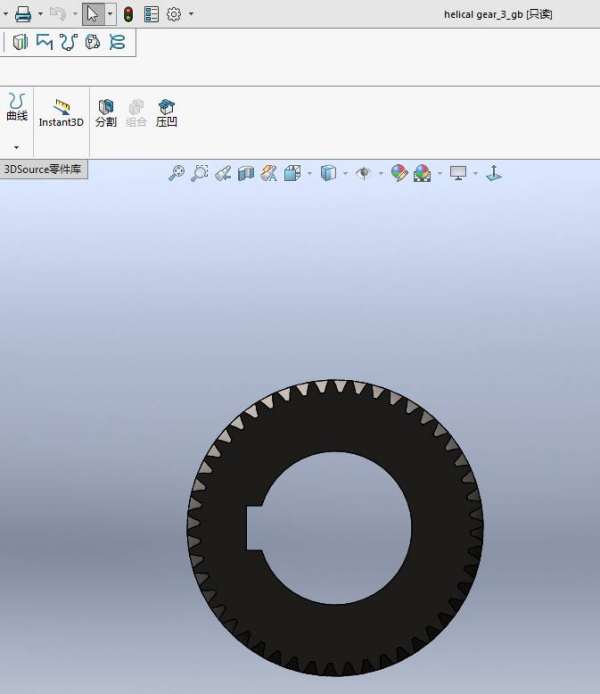Expand the Options gear dropdown arrow
This screenshot has width=600, height=694.
coord(191,14)
